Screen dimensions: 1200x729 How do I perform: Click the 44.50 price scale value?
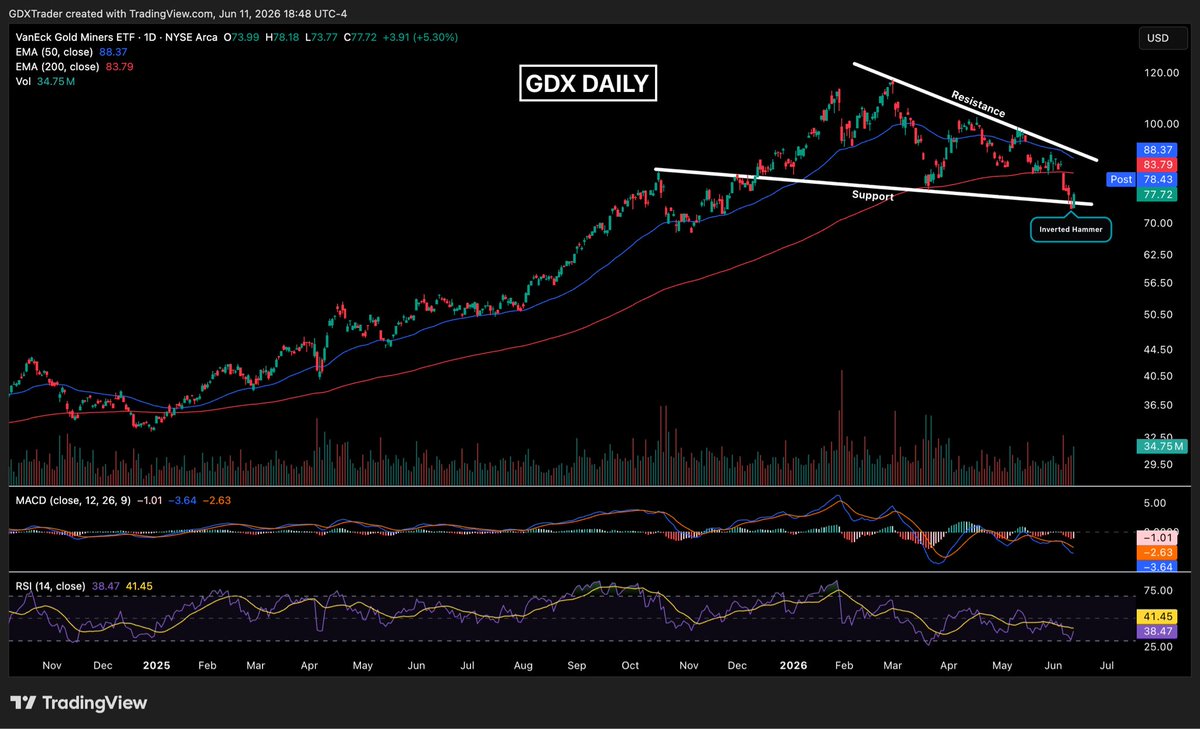[x=1158, y=350]
